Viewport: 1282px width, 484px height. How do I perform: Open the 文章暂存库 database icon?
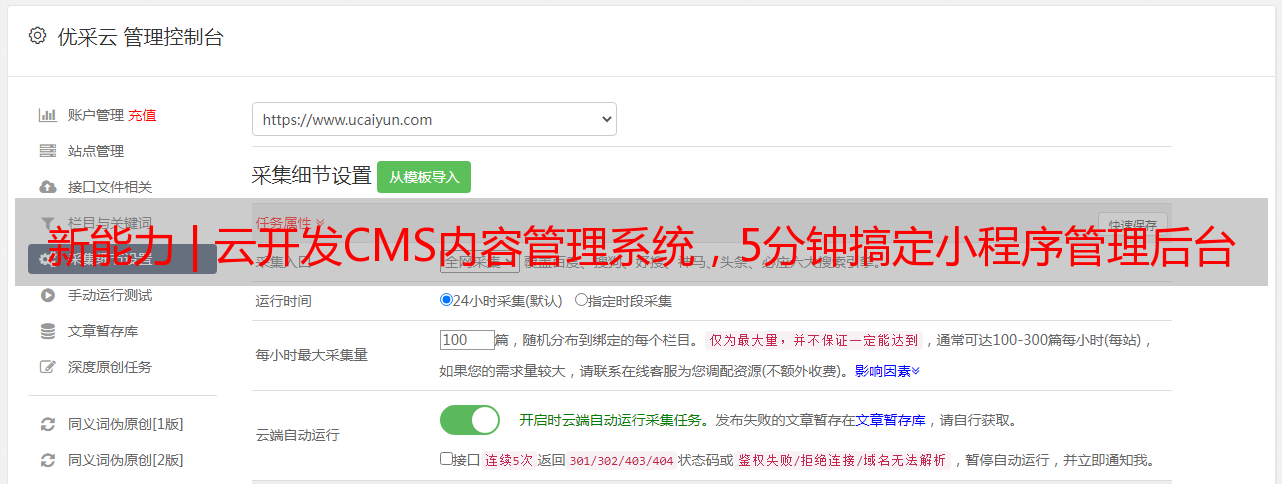point(47,331)
